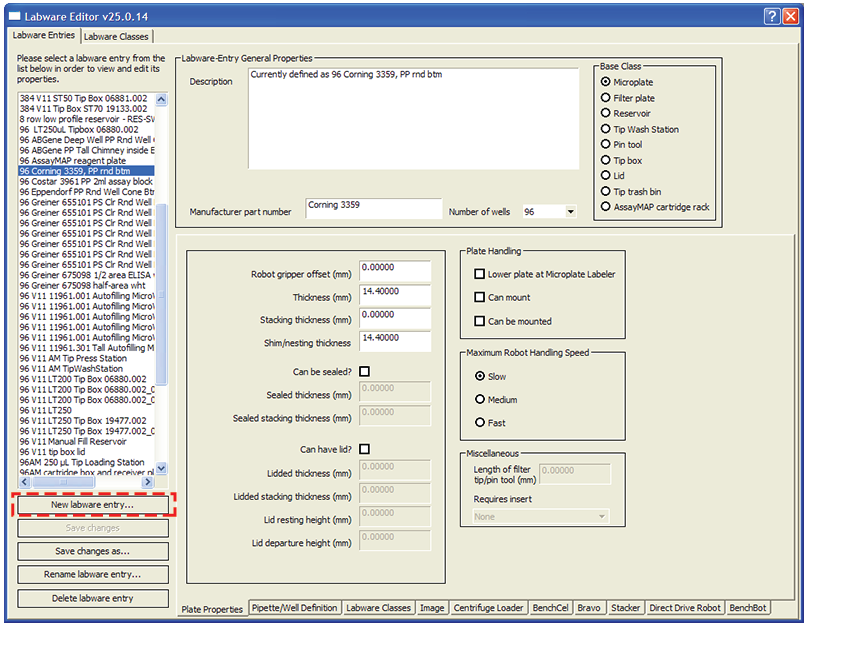This screenshot has height=660, width=847.
Task: Tick the Can have lid checkbox
Action: tap(365, 449)
